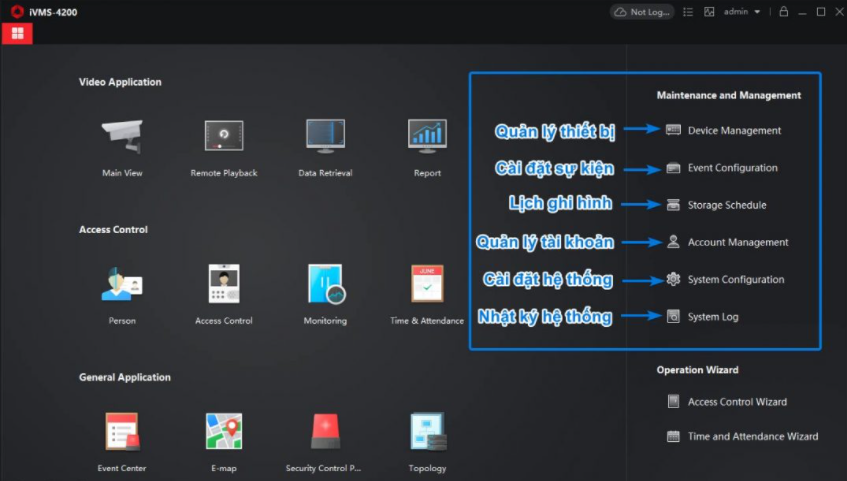Open Device Management link
The image size is (847, 481).
pos(734,130)
